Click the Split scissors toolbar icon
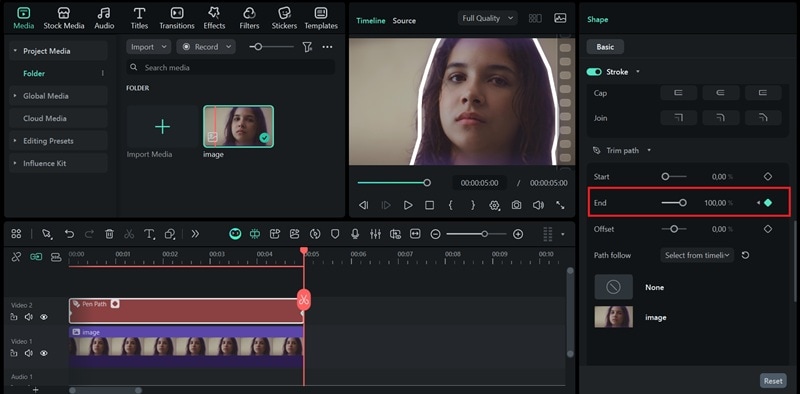 pos(129,234)
